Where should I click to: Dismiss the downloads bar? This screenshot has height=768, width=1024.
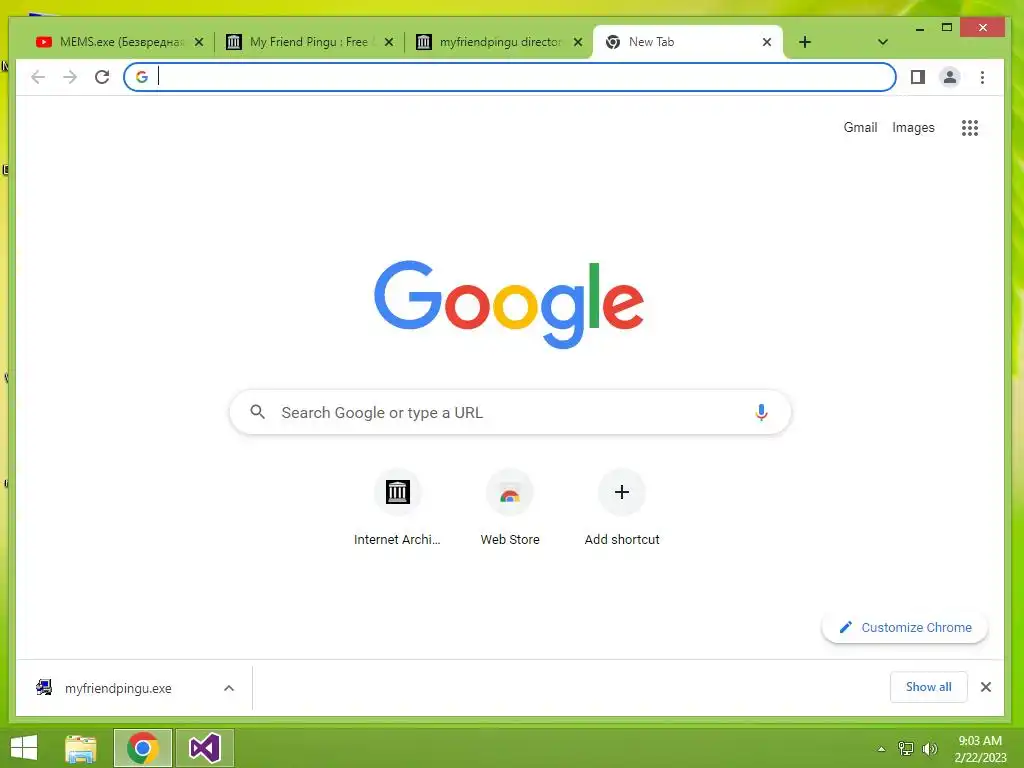click(985, 687)
